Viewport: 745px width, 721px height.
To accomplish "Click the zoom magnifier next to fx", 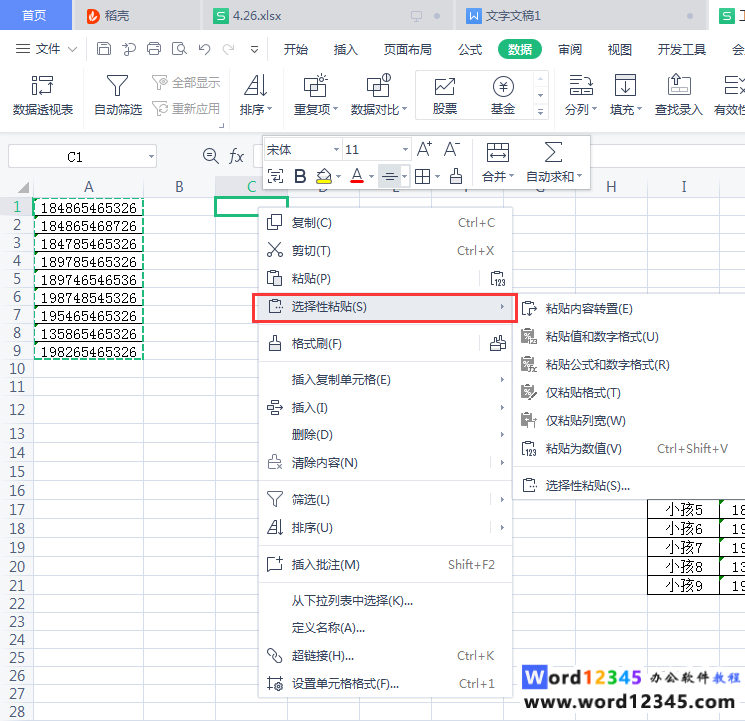I will click(x=210, y=156).
